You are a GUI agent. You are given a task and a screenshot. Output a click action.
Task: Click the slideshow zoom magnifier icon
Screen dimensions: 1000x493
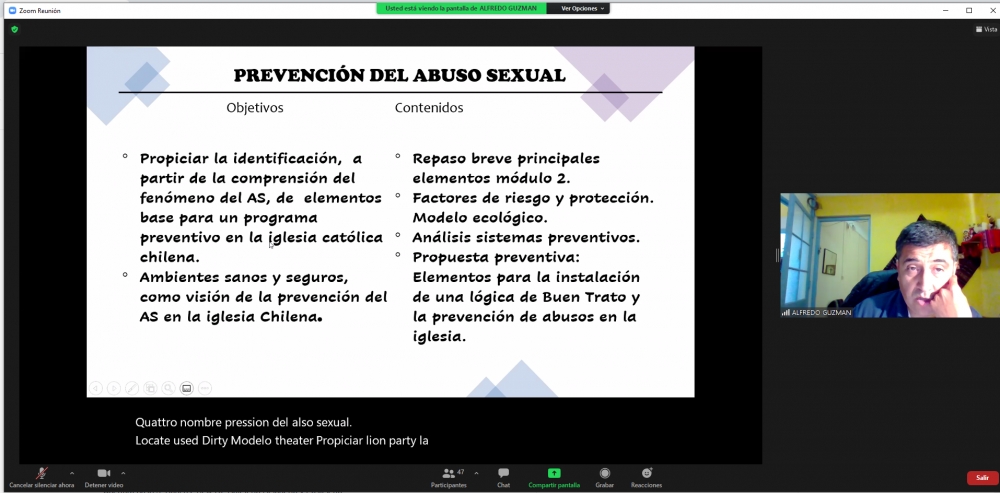click(168, 388)
